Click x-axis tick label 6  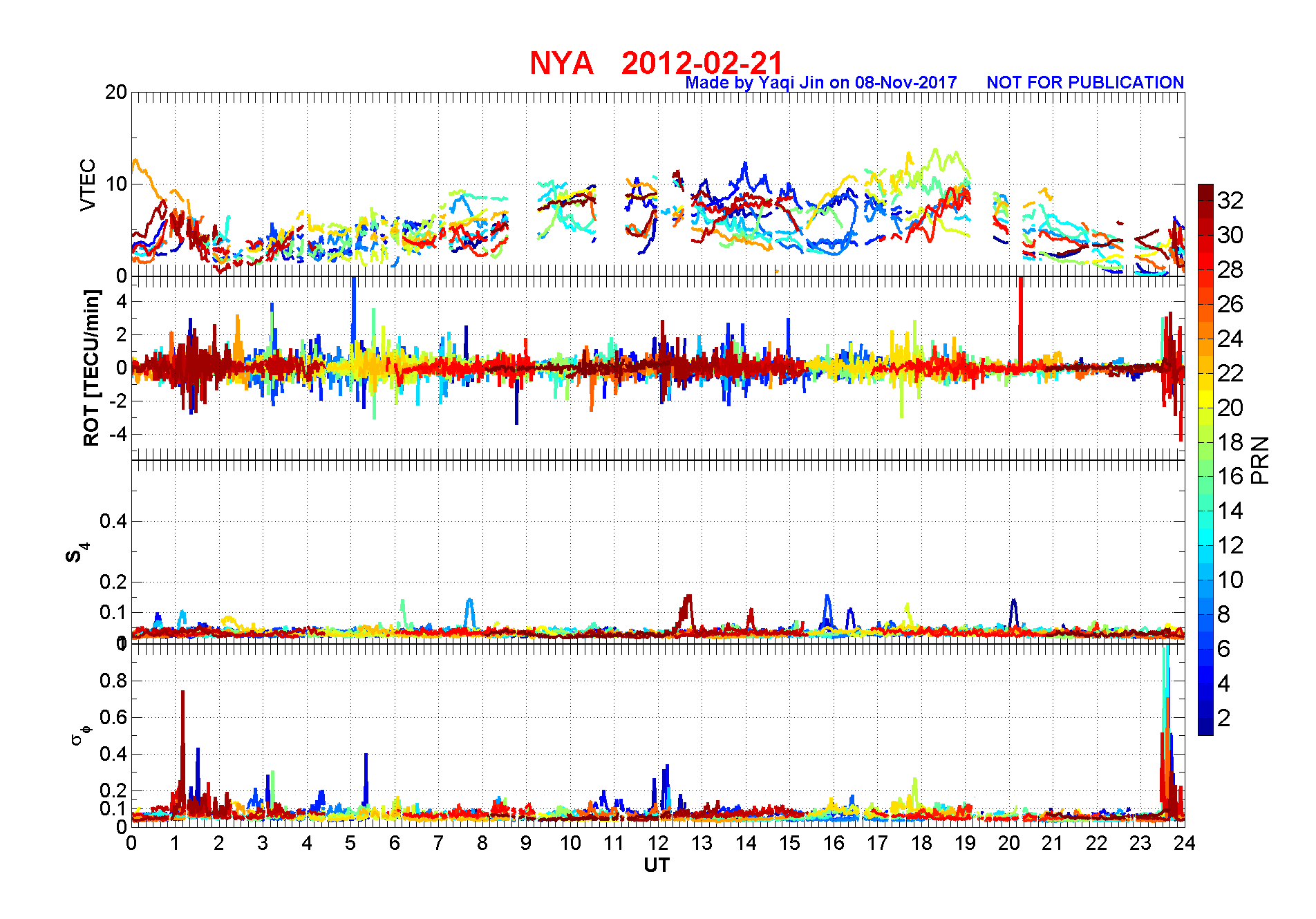(x=395, y=843)
